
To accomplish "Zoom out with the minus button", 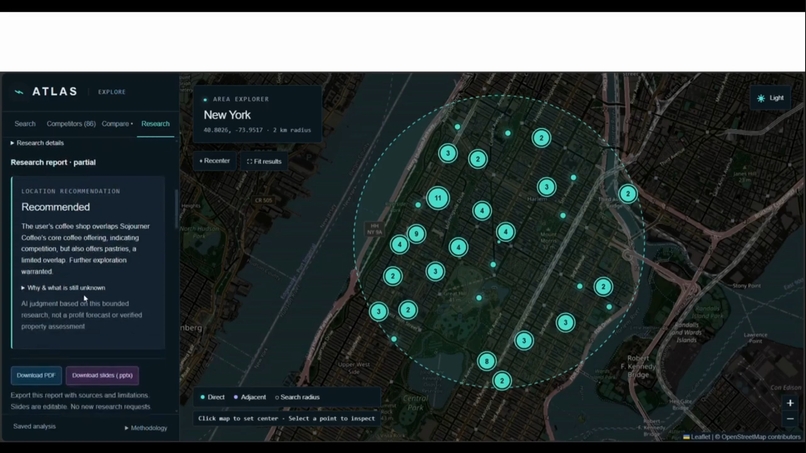I will pyautogui.click(x=790, y=419).
